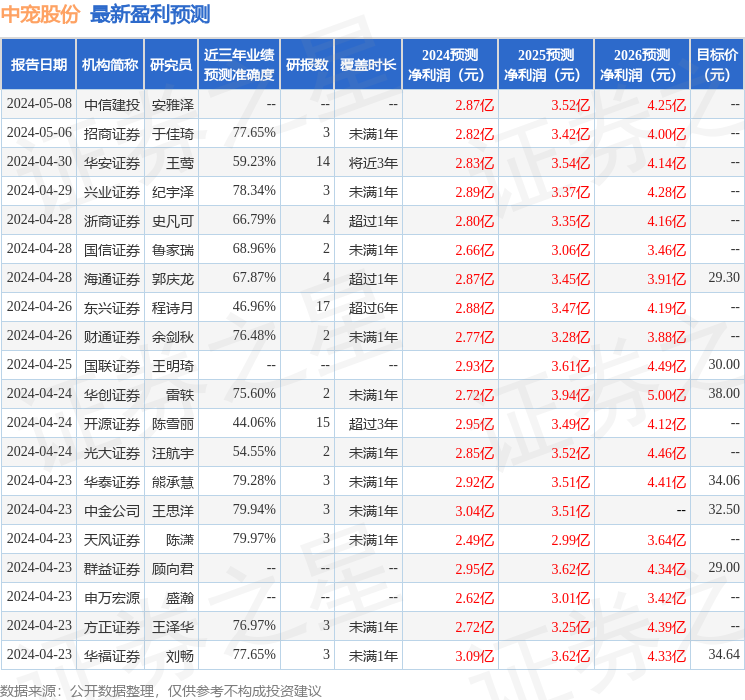
Task: Select the 天风证券 institution cell
Action: pyautogui.click(x=112, y=540)
